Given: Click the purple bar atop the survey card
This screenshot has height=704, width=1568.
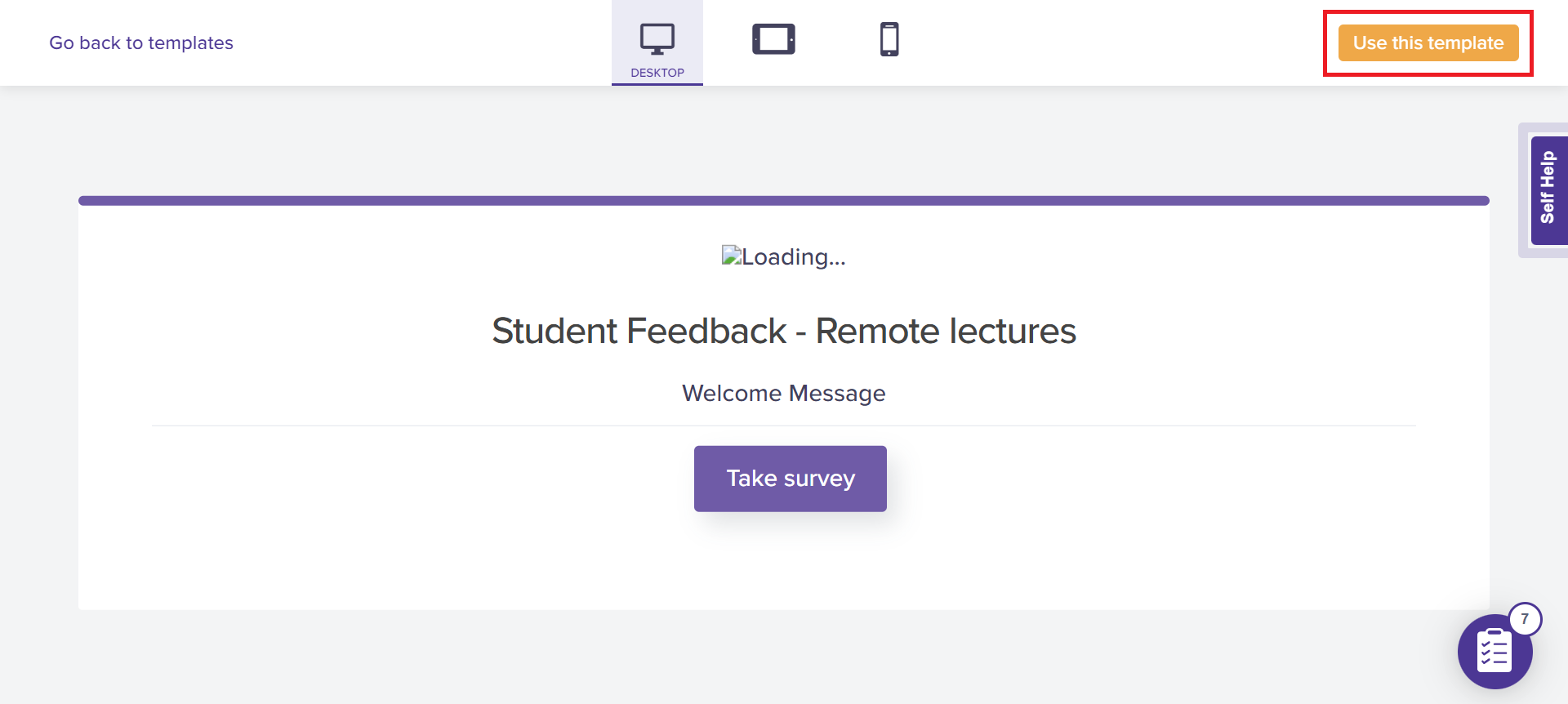Looking at the screenshot, I should point(784,200).
